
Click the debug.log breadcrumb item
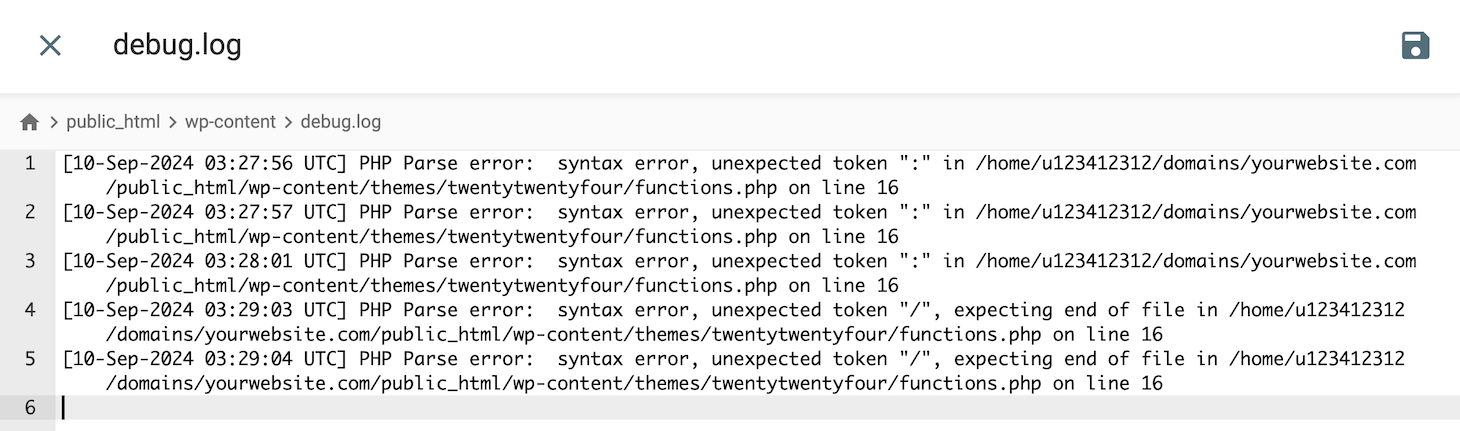pyautogui.click(x=340, y=122)
